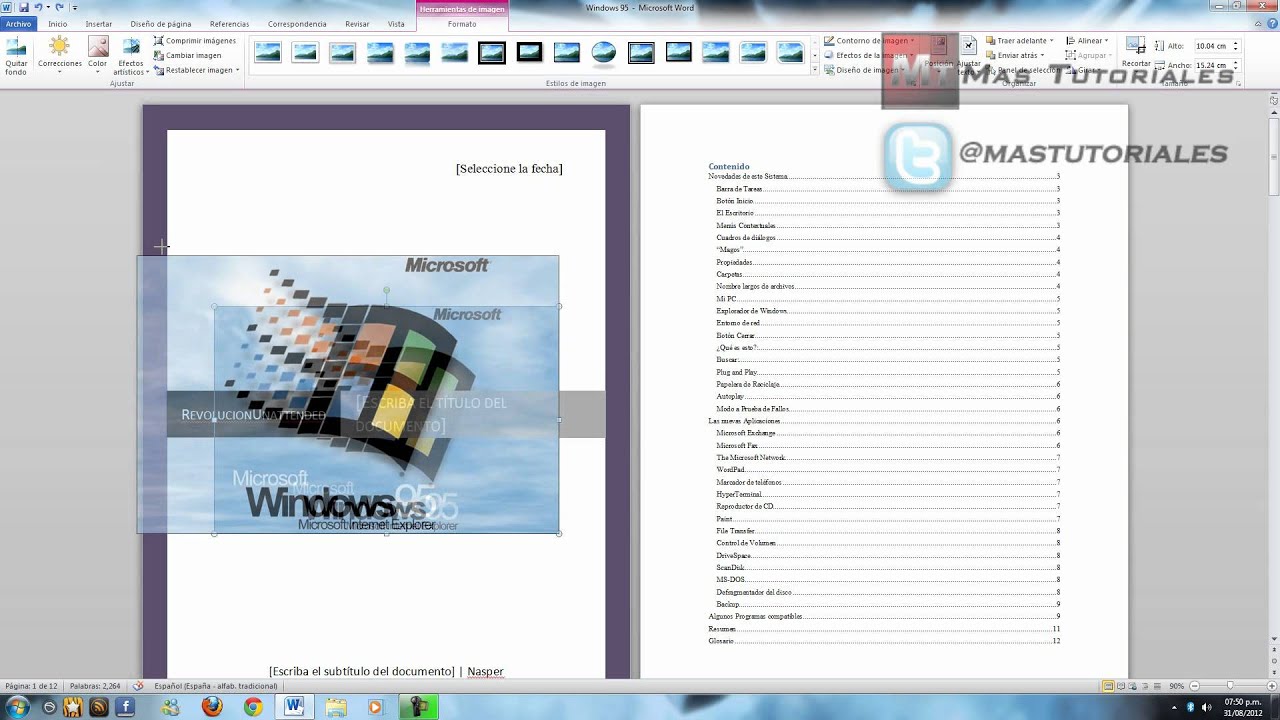Click the subtitle placeholder Escriba el subtítulo
The height and width of the screenshot is (720, 1280).
click(x=361, y=671)
